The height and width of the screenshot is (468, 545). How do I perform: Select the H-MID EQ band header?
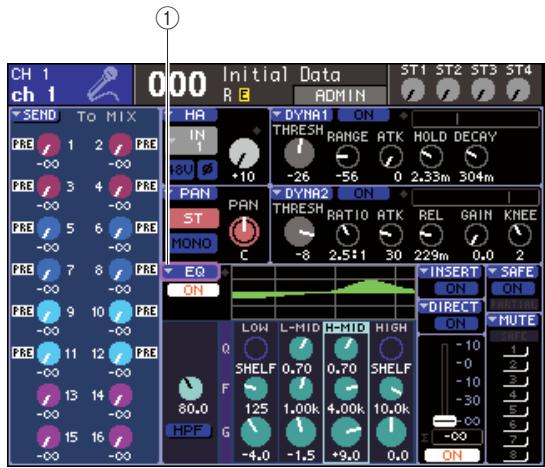[346, 328]
